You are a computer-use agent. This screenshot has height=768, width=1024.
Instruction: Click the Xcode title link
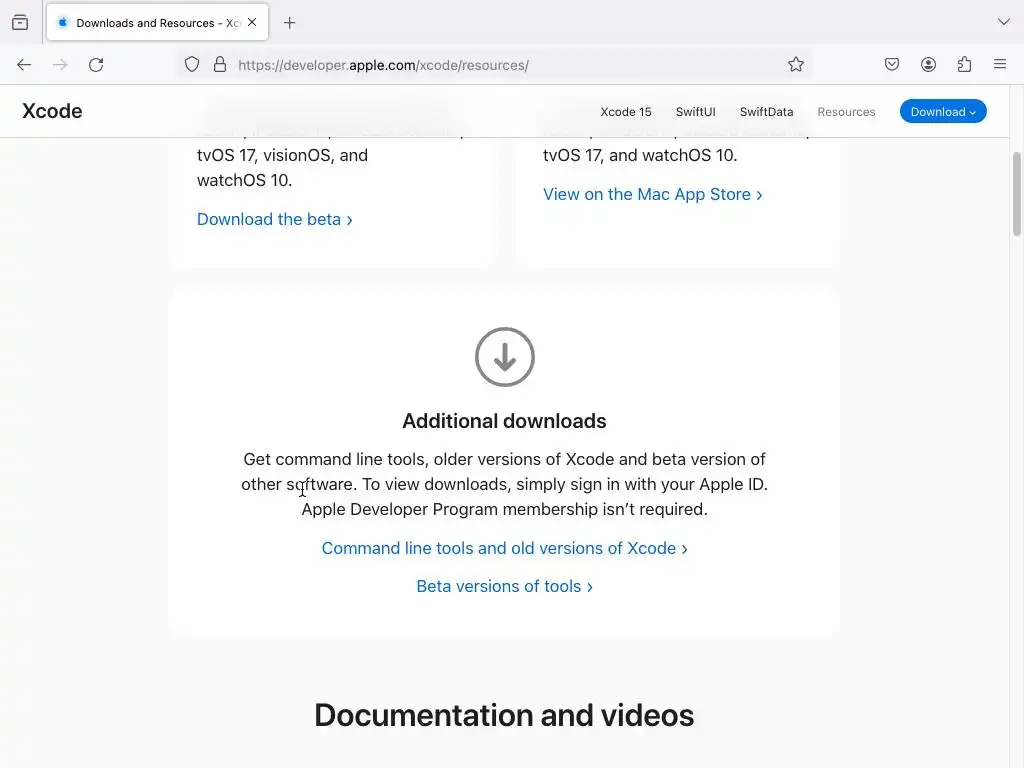click(x=52, y=111)
